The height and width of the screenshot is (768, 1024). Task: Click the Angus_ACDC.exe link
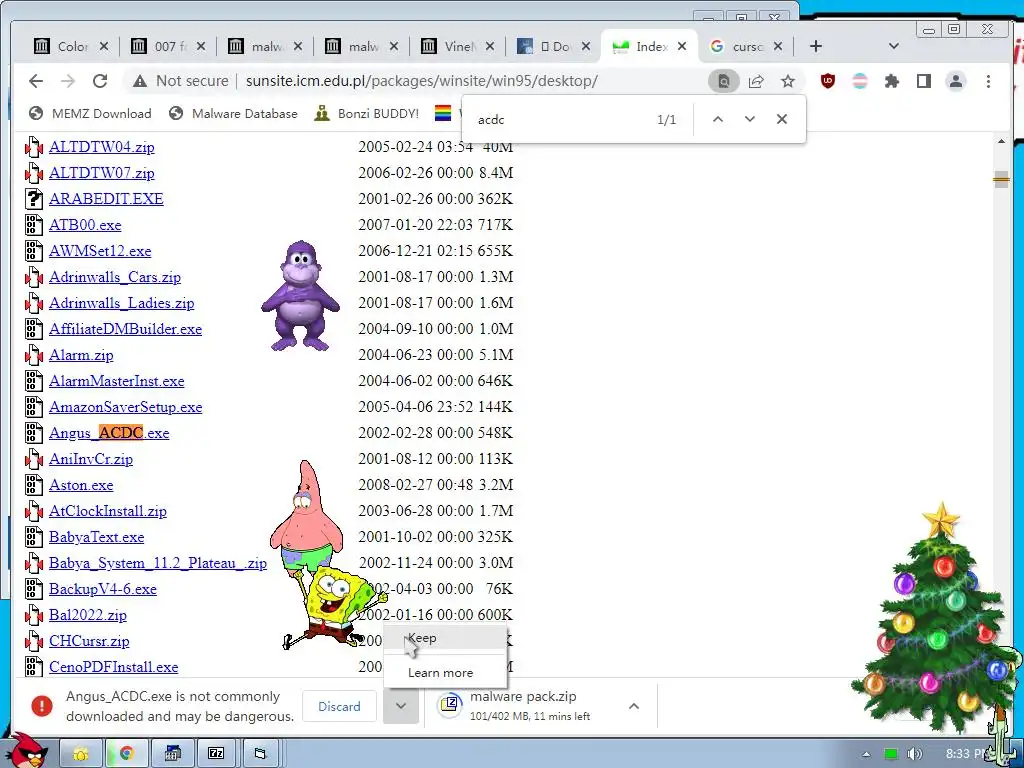pyautogui.click(x=109, y=433)
